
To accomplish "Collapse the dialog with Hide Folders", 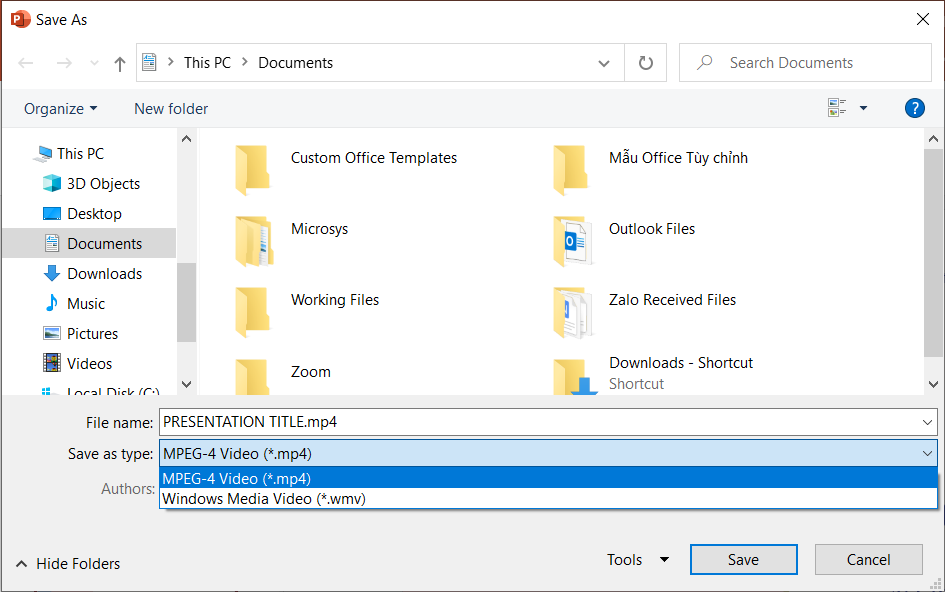I will click(68, 564).
